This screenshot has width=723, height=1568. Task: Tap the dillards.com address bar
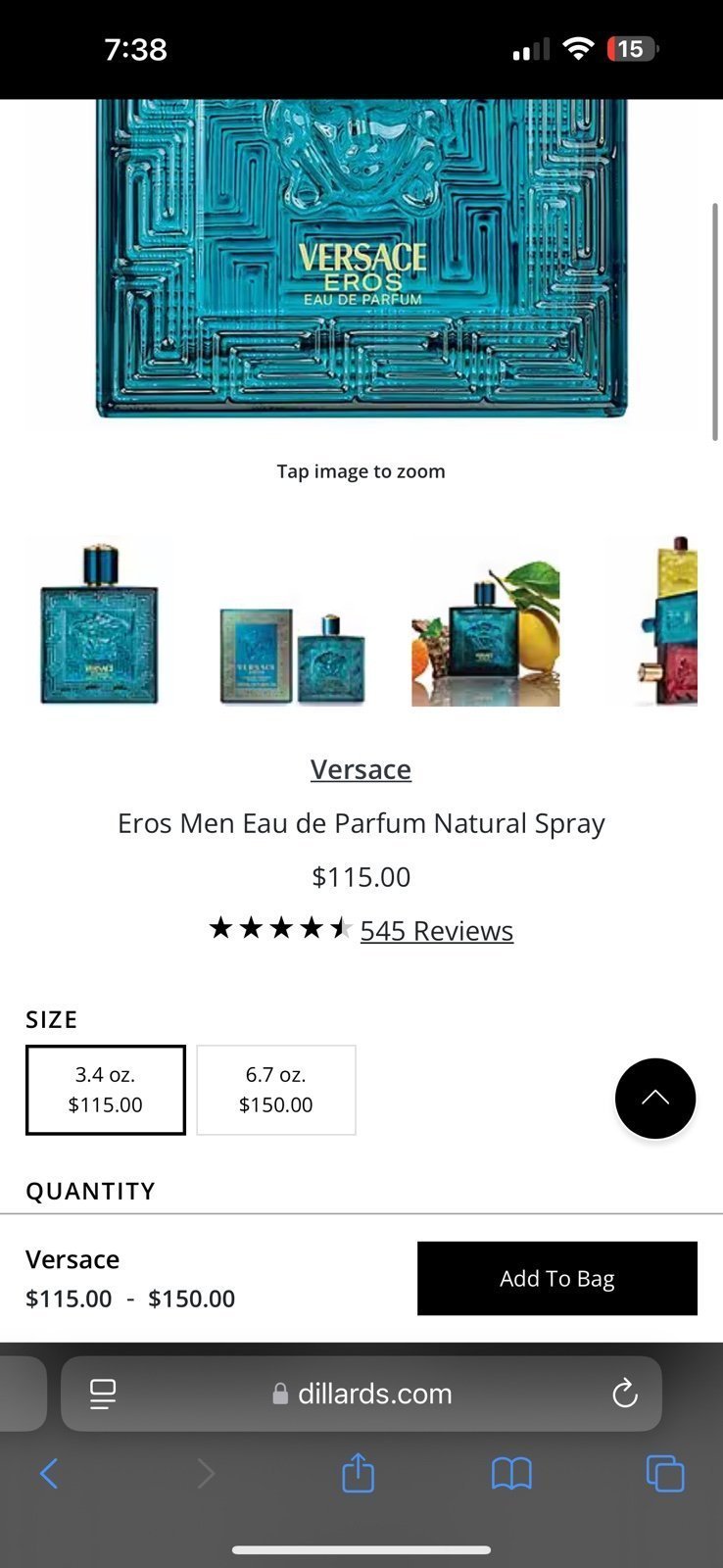point(361,1394)
